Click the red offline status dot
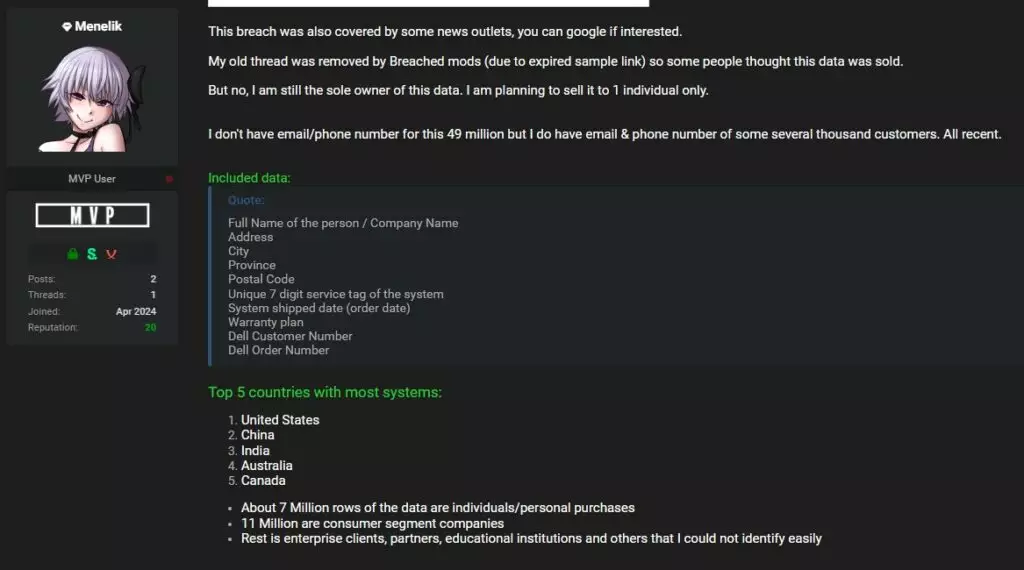 click(x=169, y=179)
